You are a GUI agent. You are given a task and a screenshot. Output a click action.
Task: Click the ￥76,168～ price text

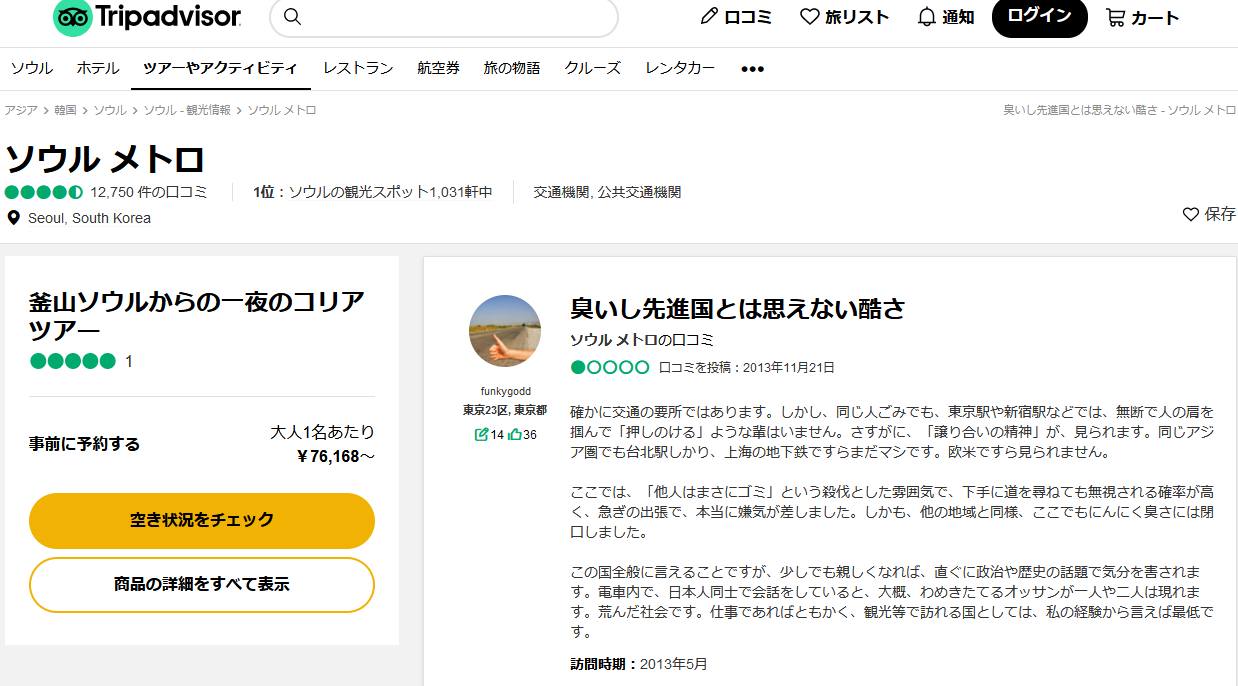pyautogui.click(x=336, y=457)
